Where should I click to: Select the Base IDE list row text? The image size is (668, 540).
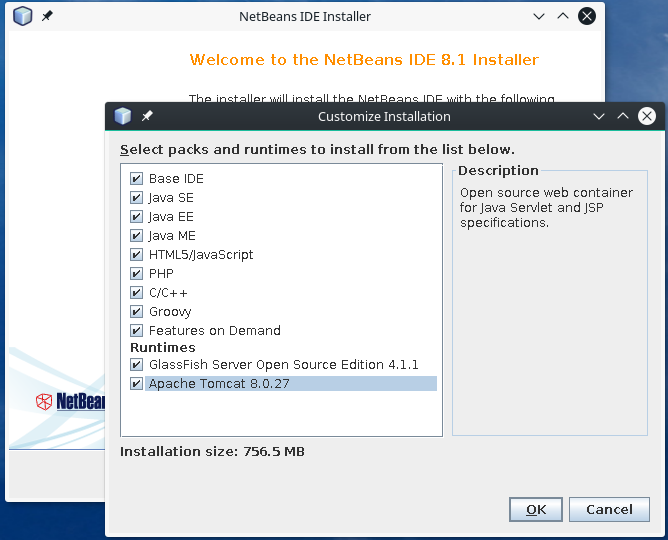[x=176, y=178]
